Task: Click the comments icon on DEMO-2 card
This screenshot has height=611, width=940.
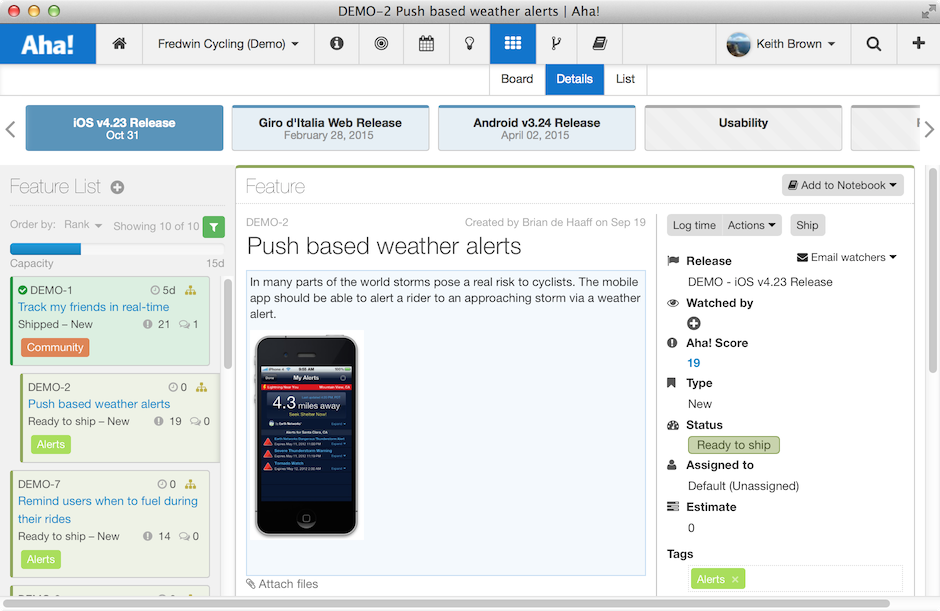Action: tap(195, 422)
